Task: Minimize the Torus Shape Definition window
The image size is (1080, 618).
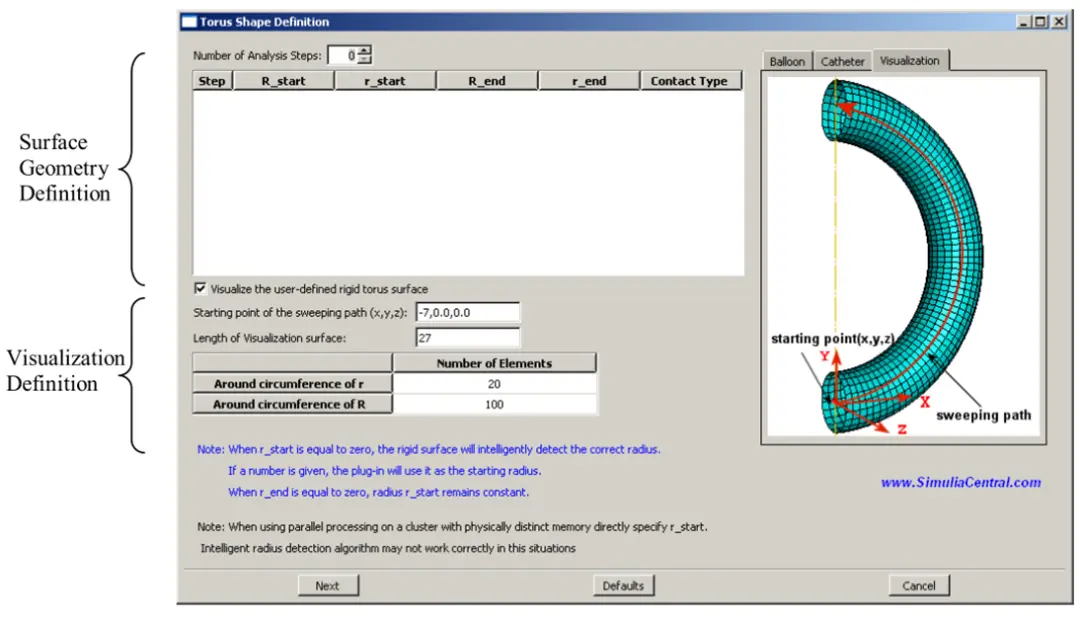Action: tap(1024, 21)
